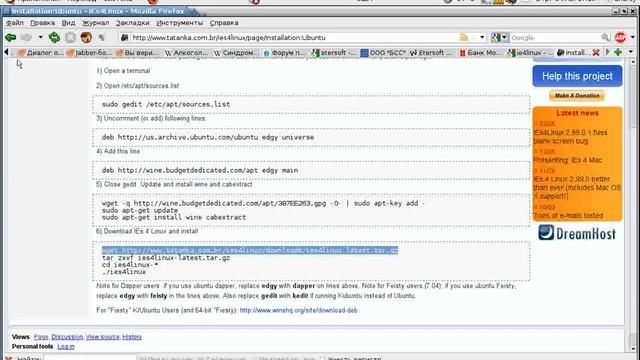Close the 'install...' tab with red X
The image size is (640, 360).
(x=596, y=53)
